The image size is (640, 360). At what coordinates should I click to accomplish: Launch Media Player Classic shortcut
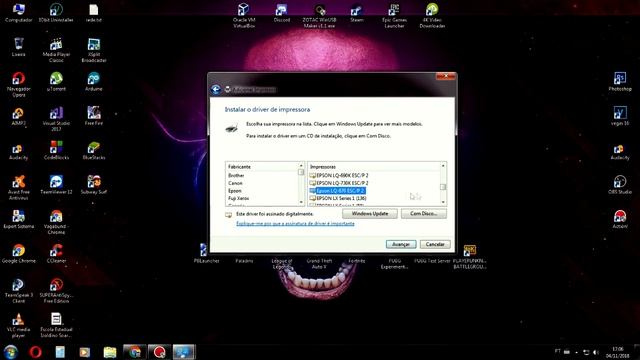coord(56,50)
